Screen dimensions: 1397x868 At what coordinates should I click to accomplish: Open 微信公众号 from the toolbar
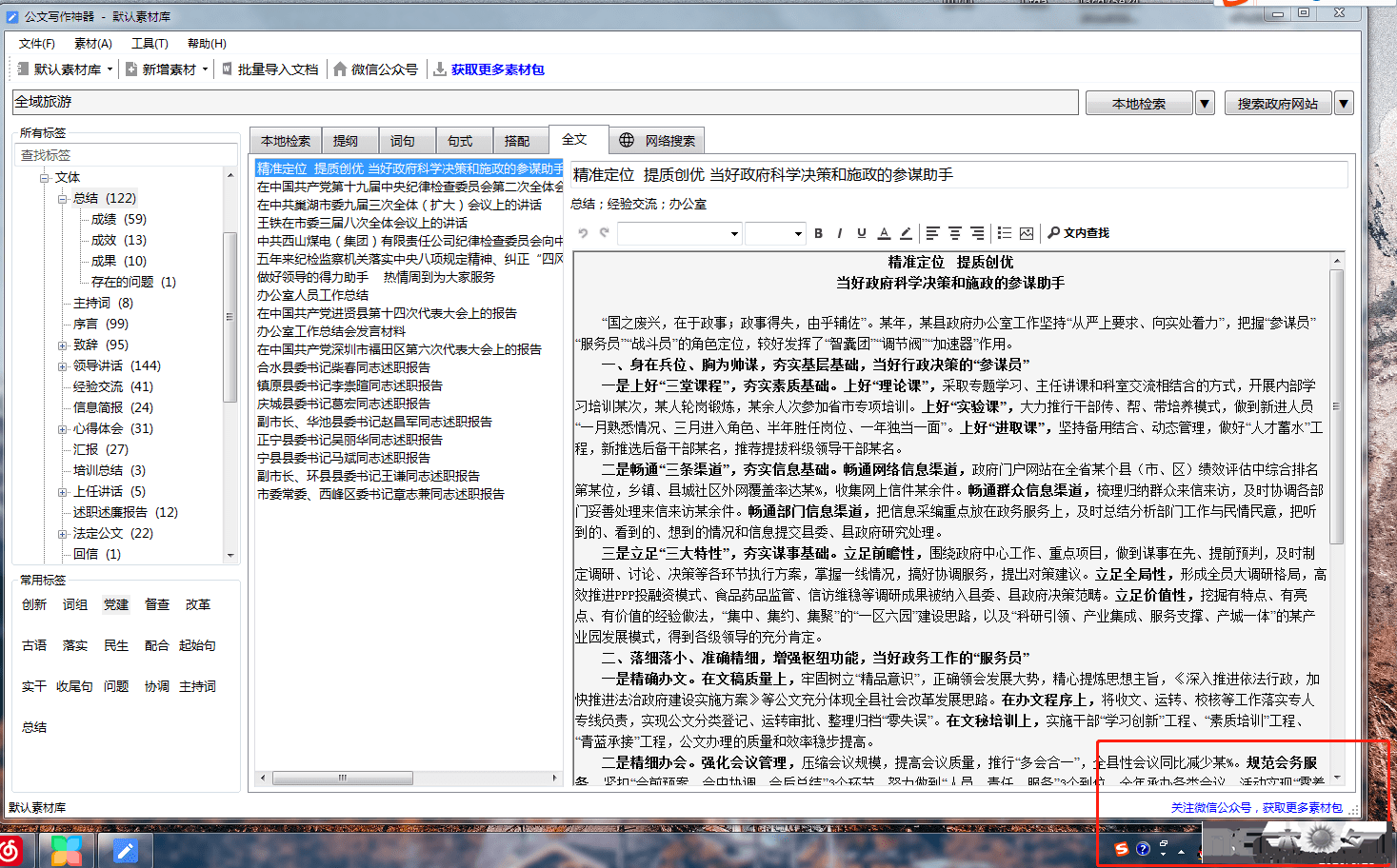click(x=375, y=69)
